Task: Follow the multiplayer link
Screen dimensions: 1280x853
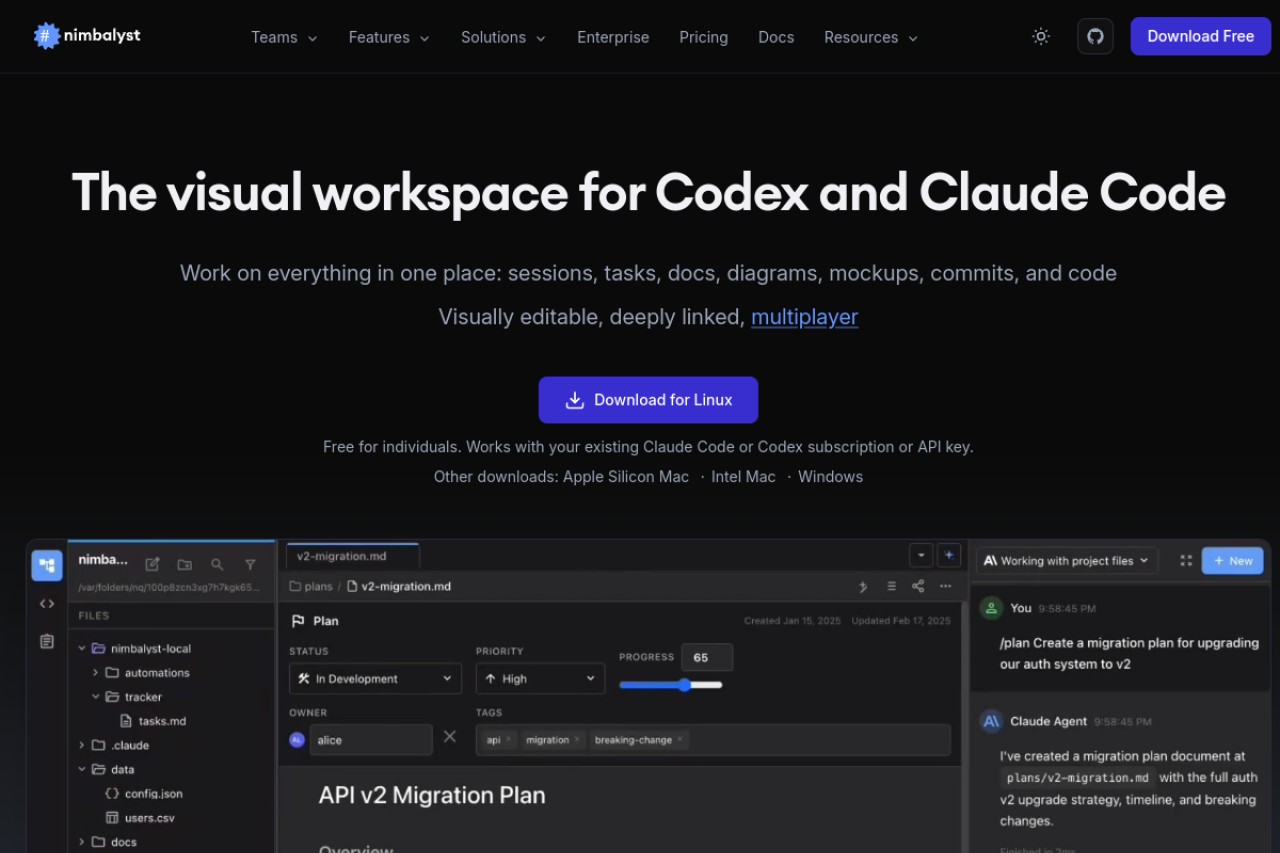Action: pyautogui.click(x=804, y=317)
